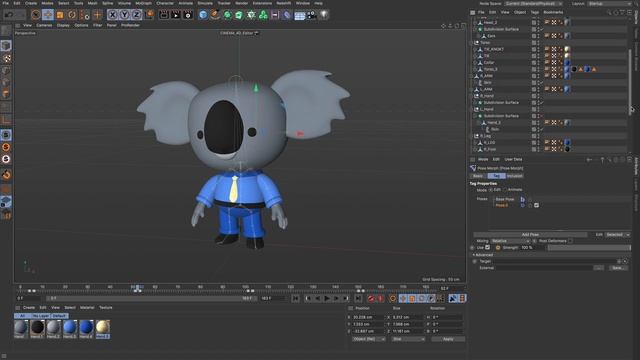Viewport: 640px width, 360px height.
Task: Switch to the Basic tab in Attributes
Action: [478, 176]
